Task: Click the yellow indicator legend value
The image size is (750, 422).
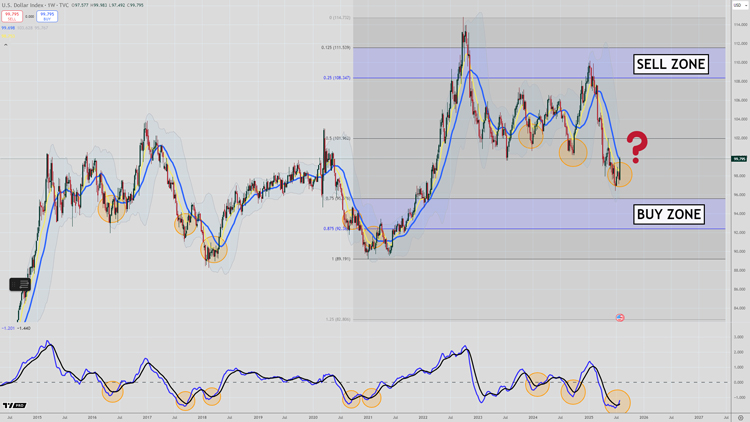Action: tap(8, 36)
